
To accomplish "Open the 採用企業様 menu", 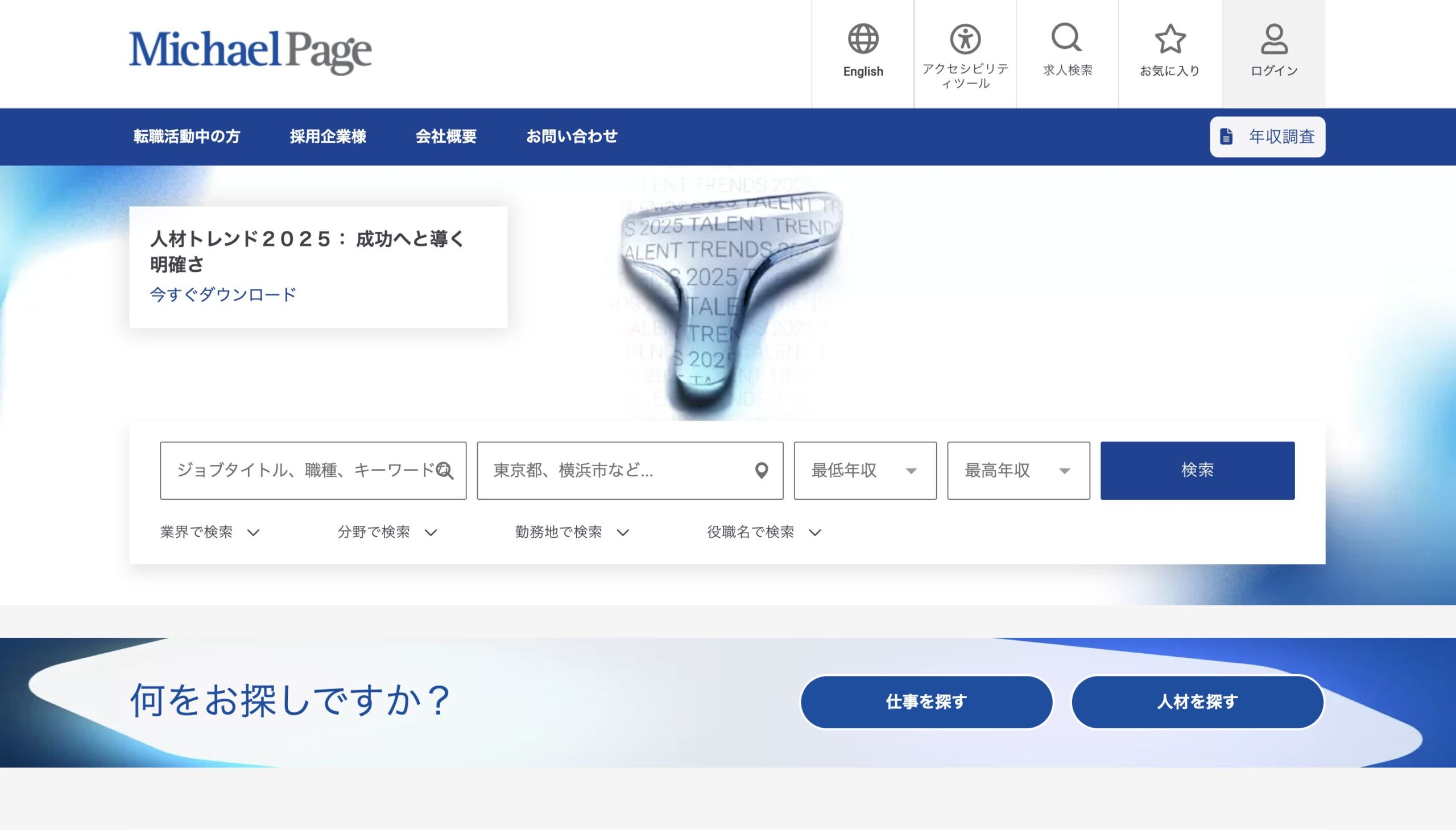I will (329, 136).
